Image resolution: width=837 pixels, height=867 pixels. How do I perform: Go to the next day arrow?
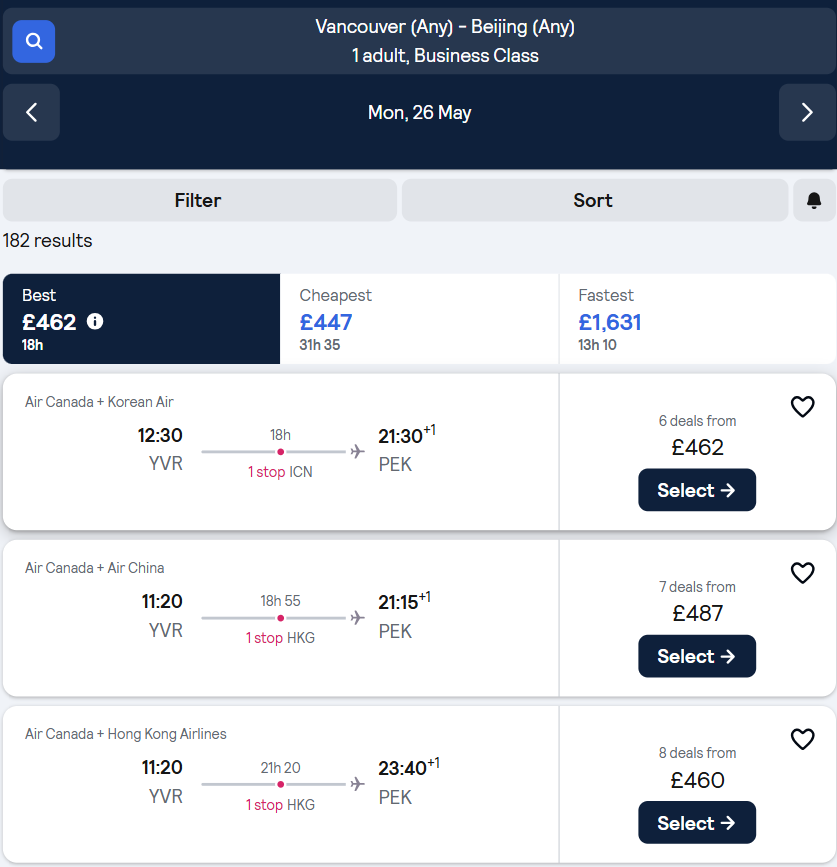[807, 112]
